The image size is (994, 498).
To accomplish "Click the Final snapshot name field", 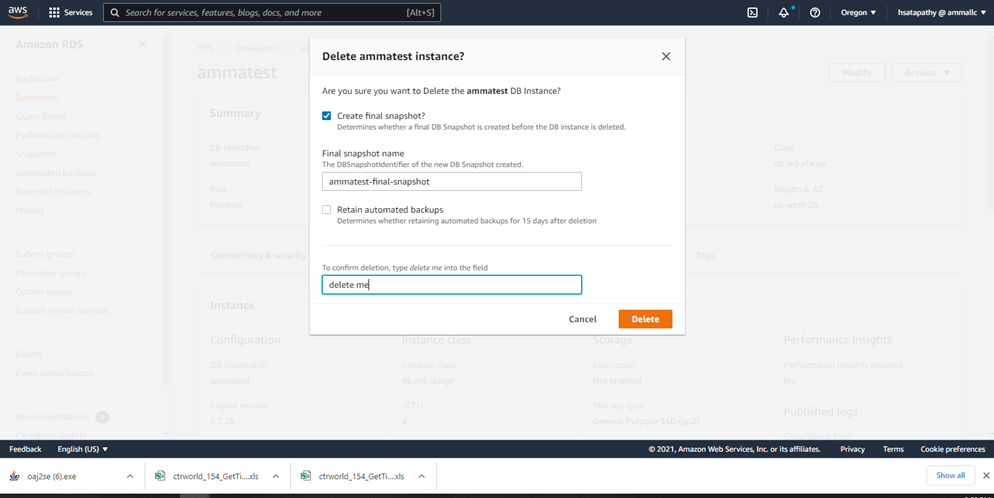I will pos(451,182).
